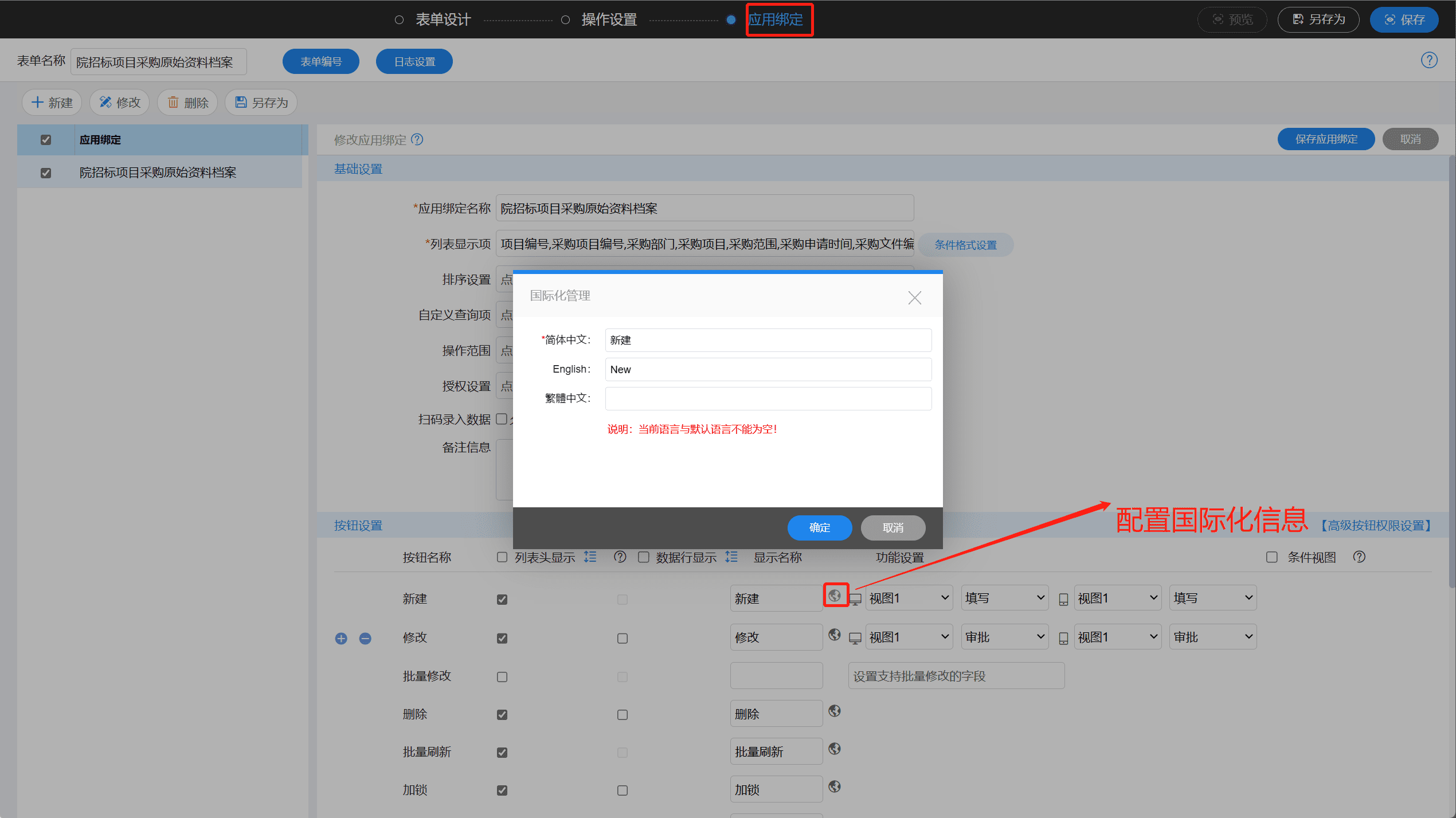Open the help icon at top right
This screenshot has width=1456, height=818.
coord(1429,60)
